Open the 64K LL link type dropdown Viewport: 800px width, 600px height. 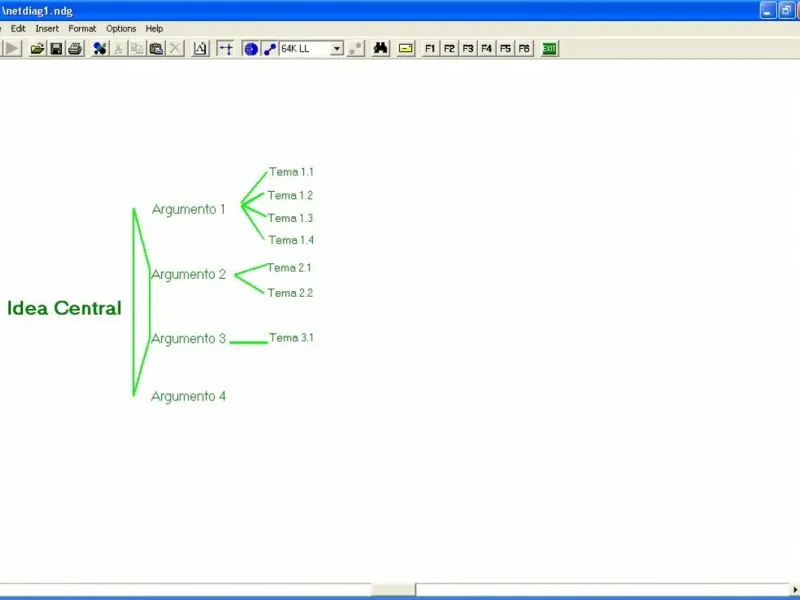point(337,48)
